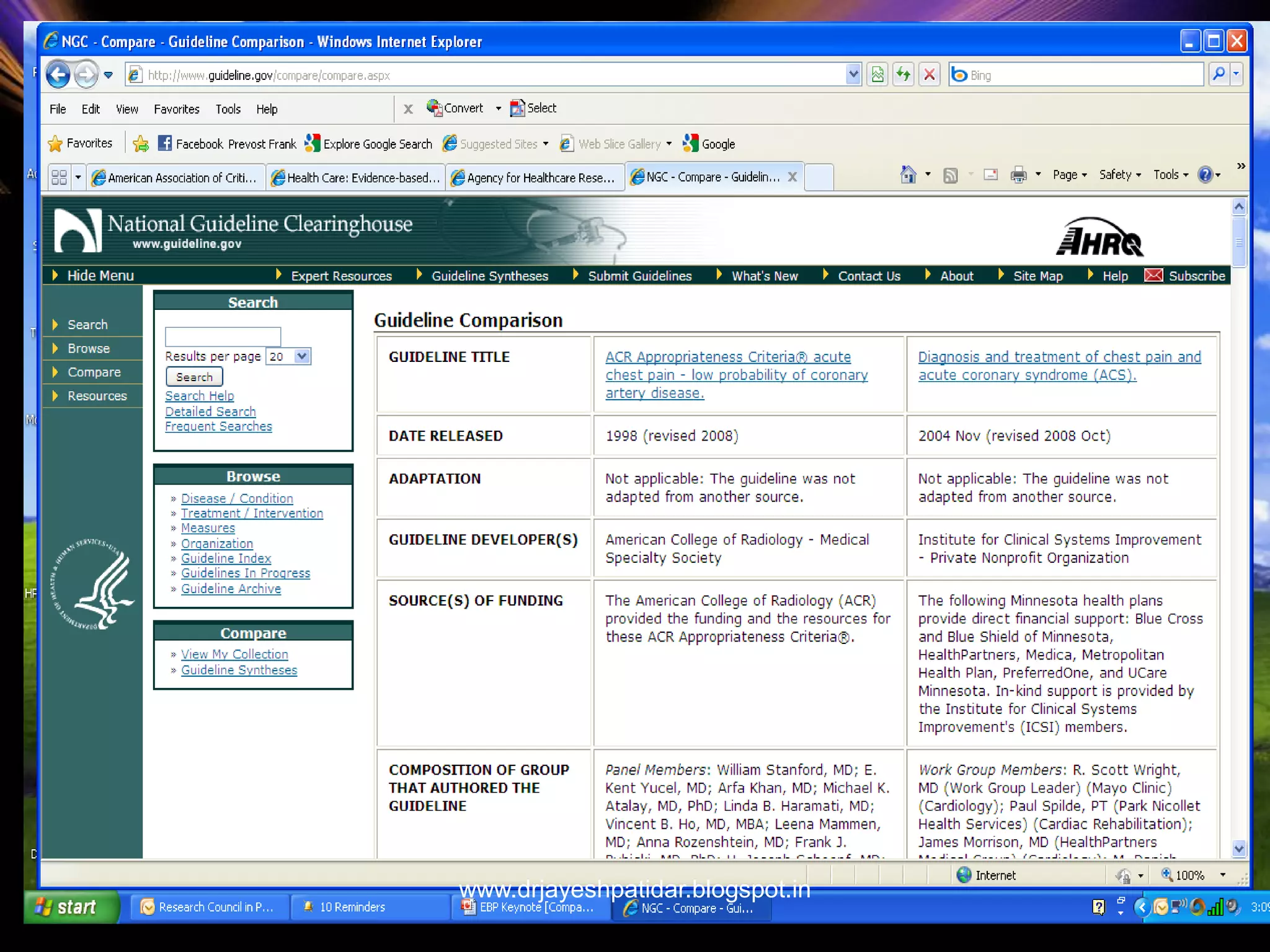Open the Safety dropdown menu

pos(1120,175)
